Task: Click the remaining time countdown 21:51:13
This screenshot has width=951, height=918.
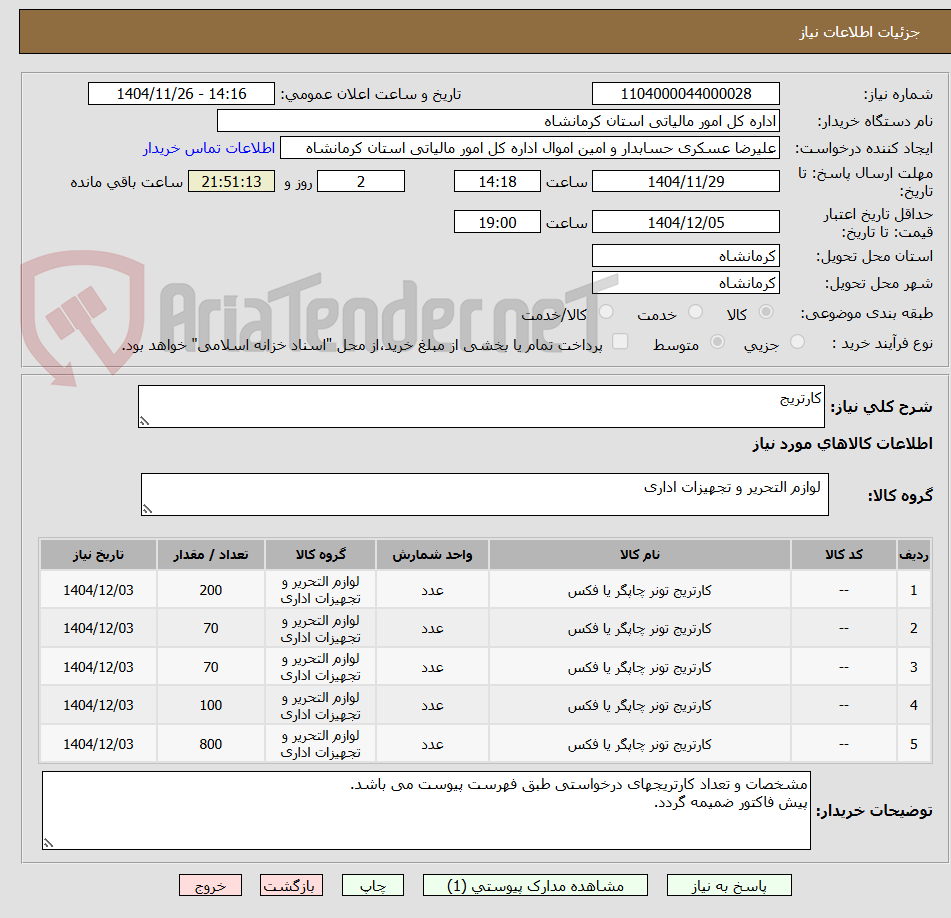Action: coord(231,181)
